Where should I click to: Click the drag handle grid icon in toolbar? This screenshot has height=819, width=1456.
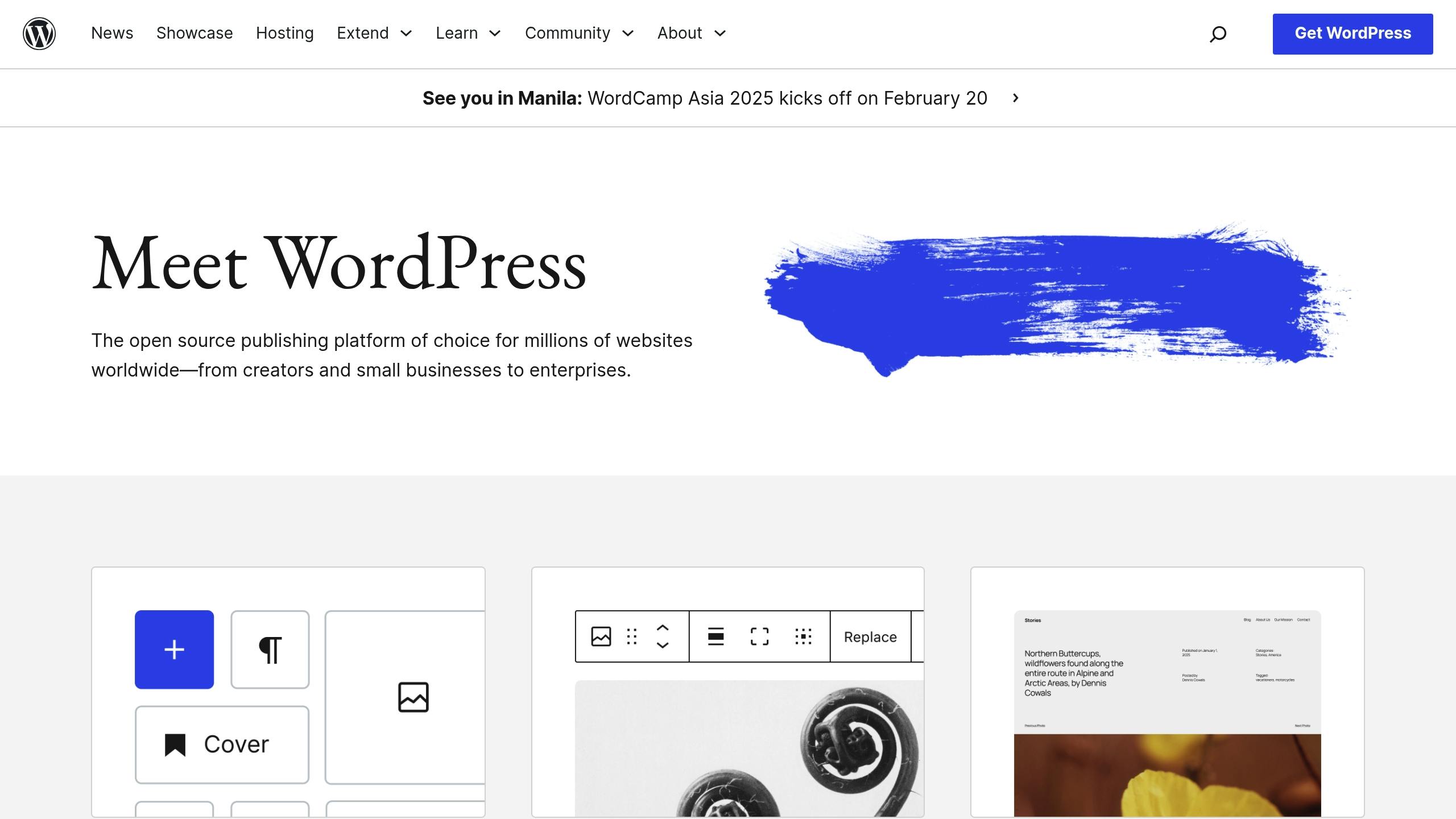pos(631,637)
